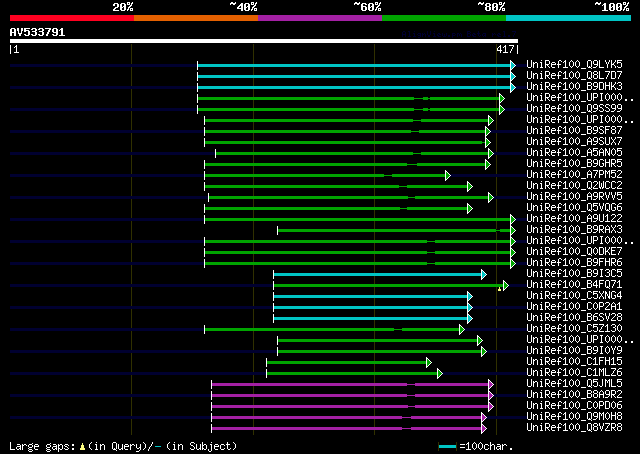Open hit UniRef100_B9SF87

[574, 130]
